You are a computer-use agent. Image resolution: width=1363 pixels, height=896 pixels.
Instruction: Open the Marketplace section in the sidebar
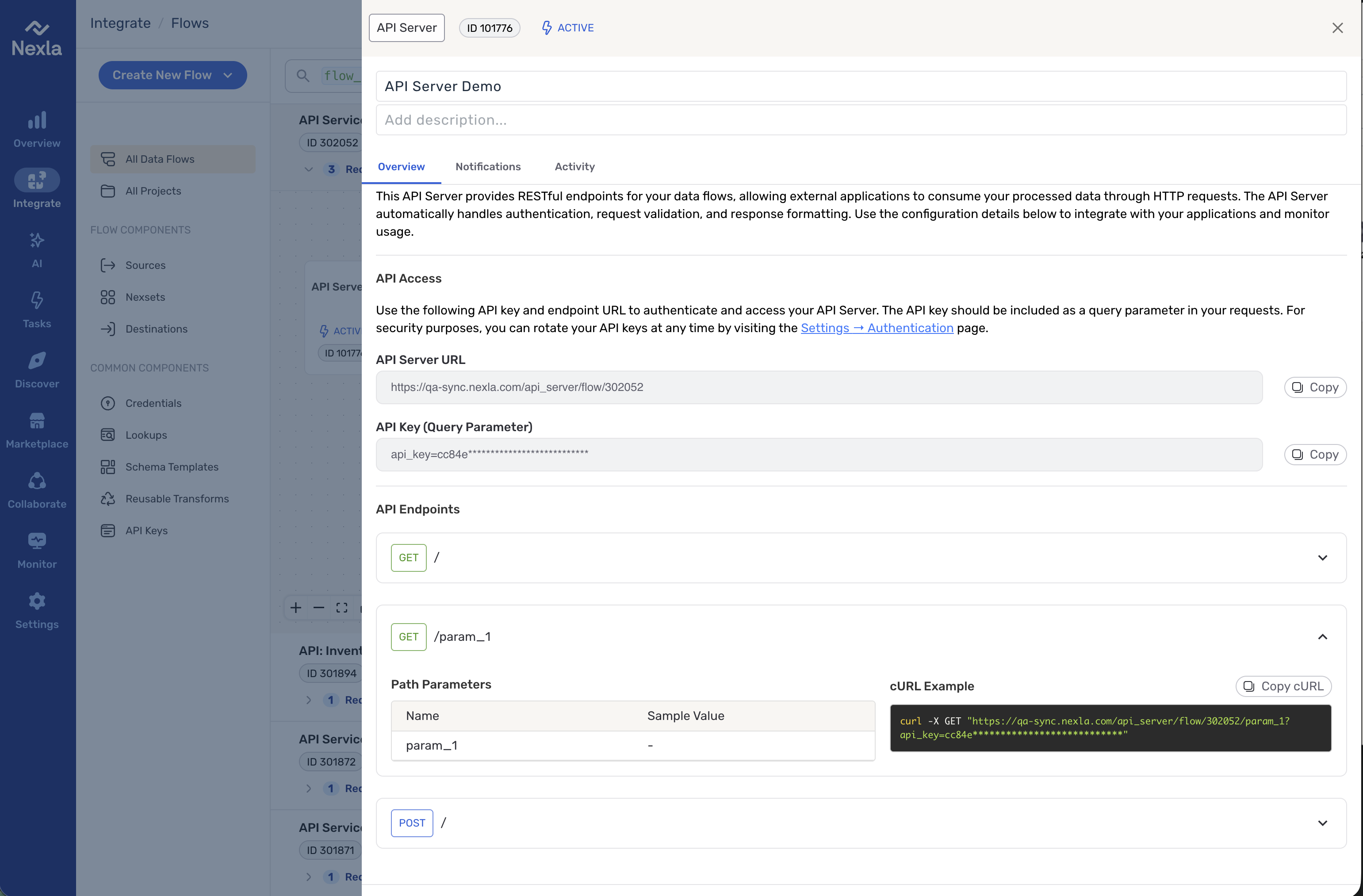coord(37,430)
